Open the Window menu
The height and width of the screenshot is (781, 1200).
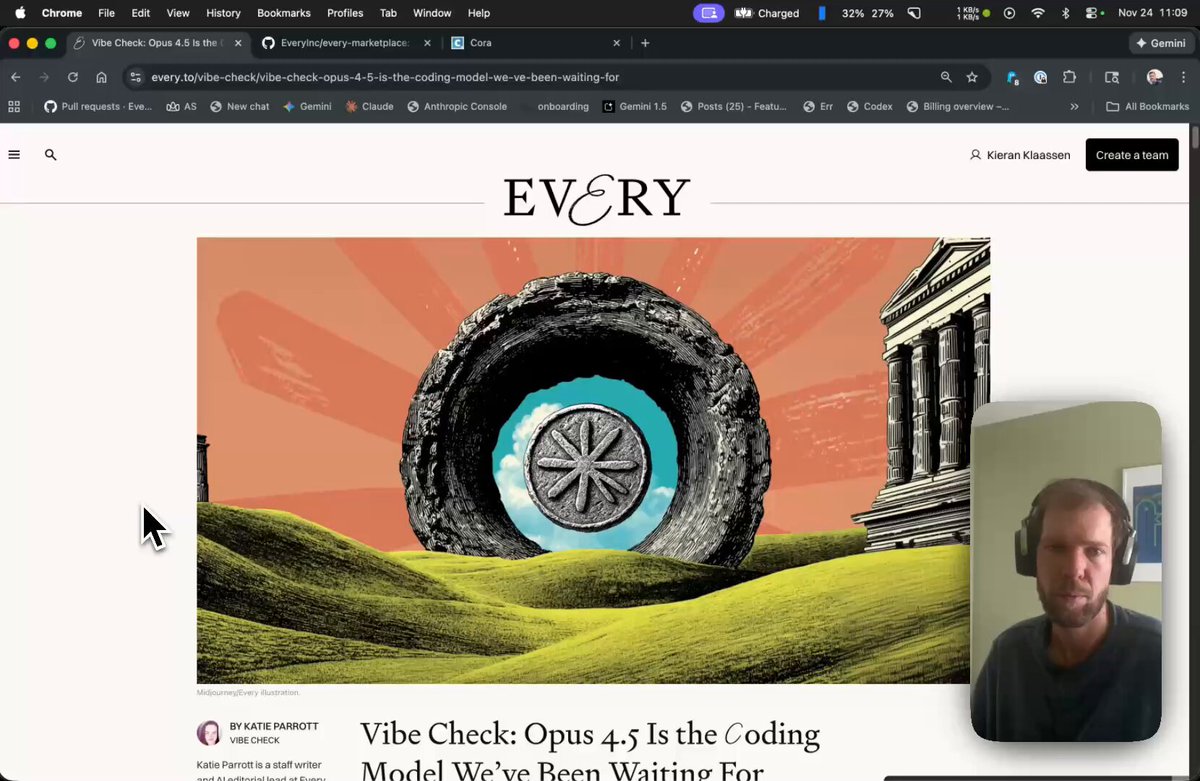coord(432,13)
